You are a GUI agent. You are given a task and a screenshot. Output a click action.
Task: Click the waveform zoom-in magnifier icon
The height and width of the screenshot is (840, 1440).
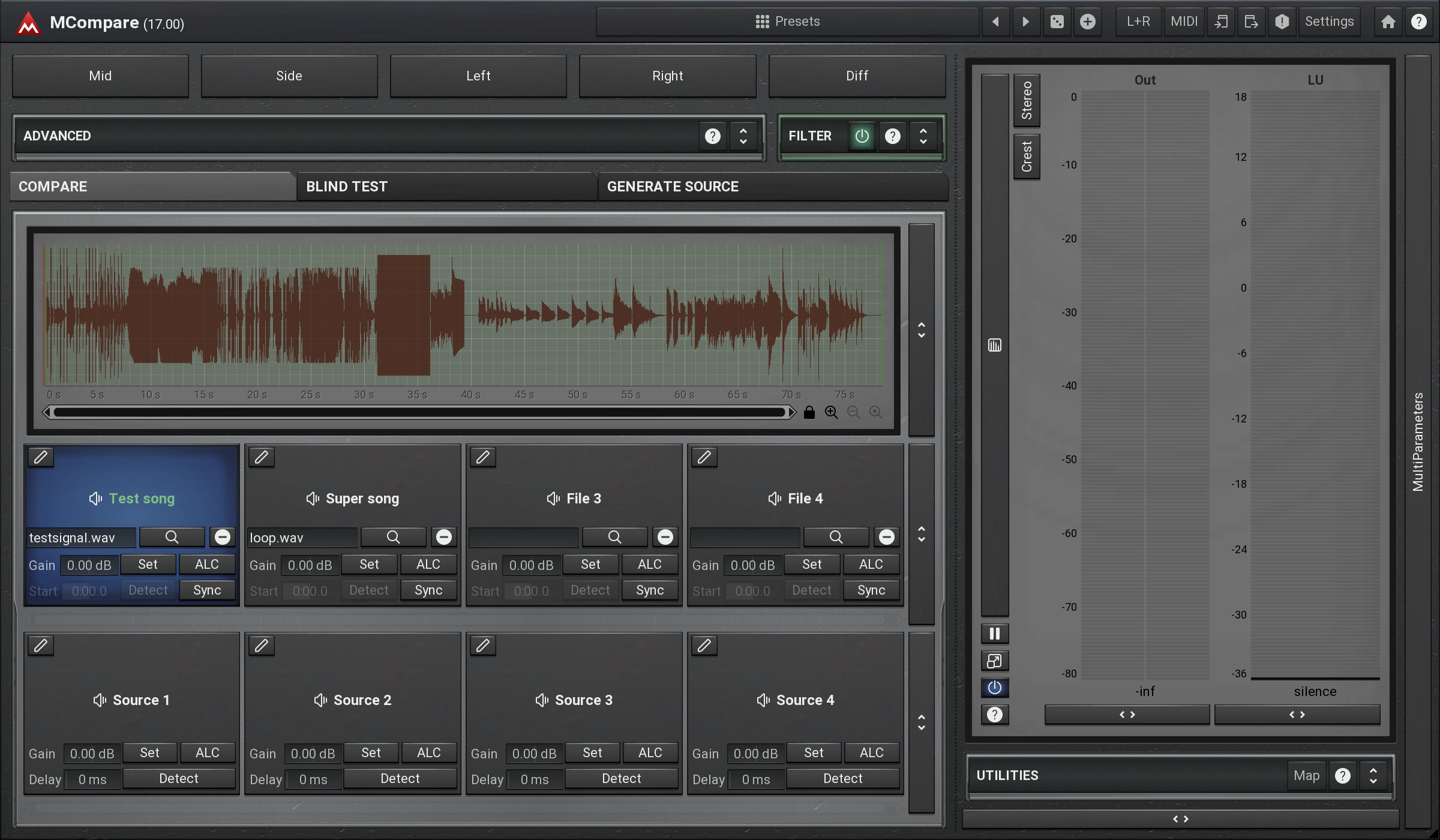point(831,412)
